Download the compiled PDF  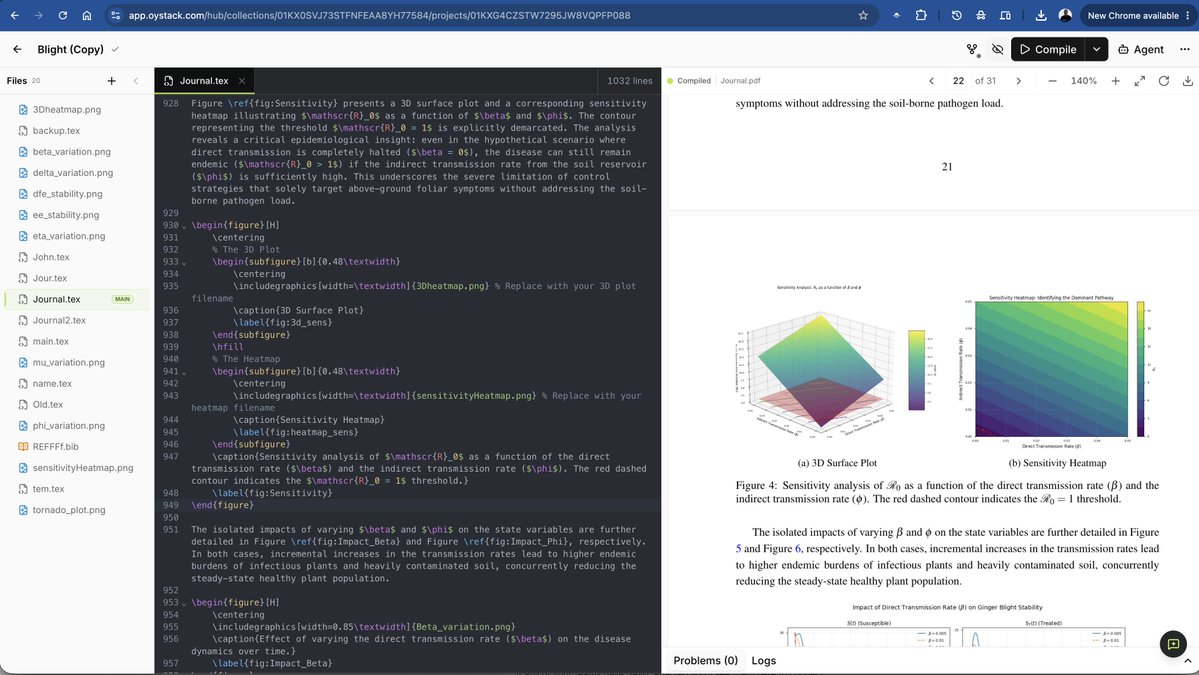point(1188,80)
